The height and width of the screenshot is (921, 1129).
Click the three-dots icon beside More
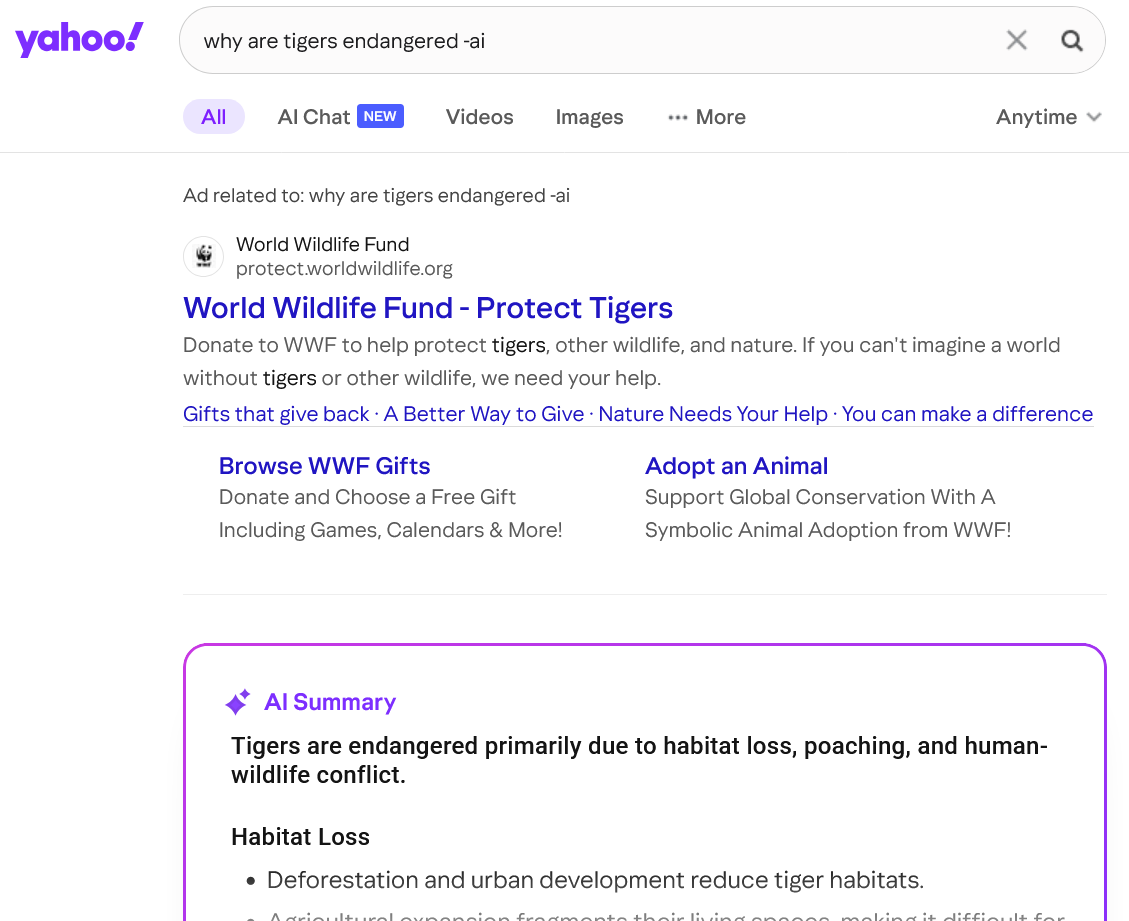pyautogui.click(x=678, y=117)
